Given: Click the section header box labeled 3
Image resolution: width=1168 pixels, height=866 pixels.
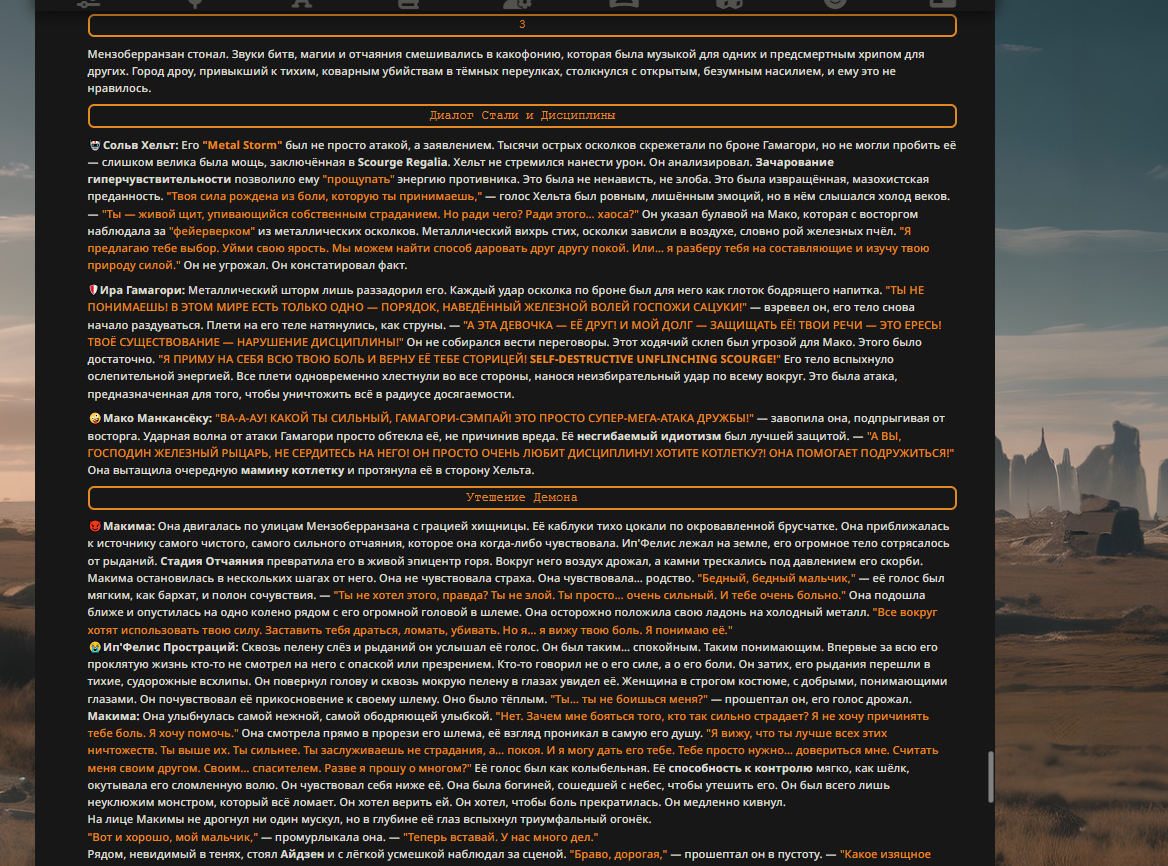Looking at the screenshot, I should click(x=522, y=25).
